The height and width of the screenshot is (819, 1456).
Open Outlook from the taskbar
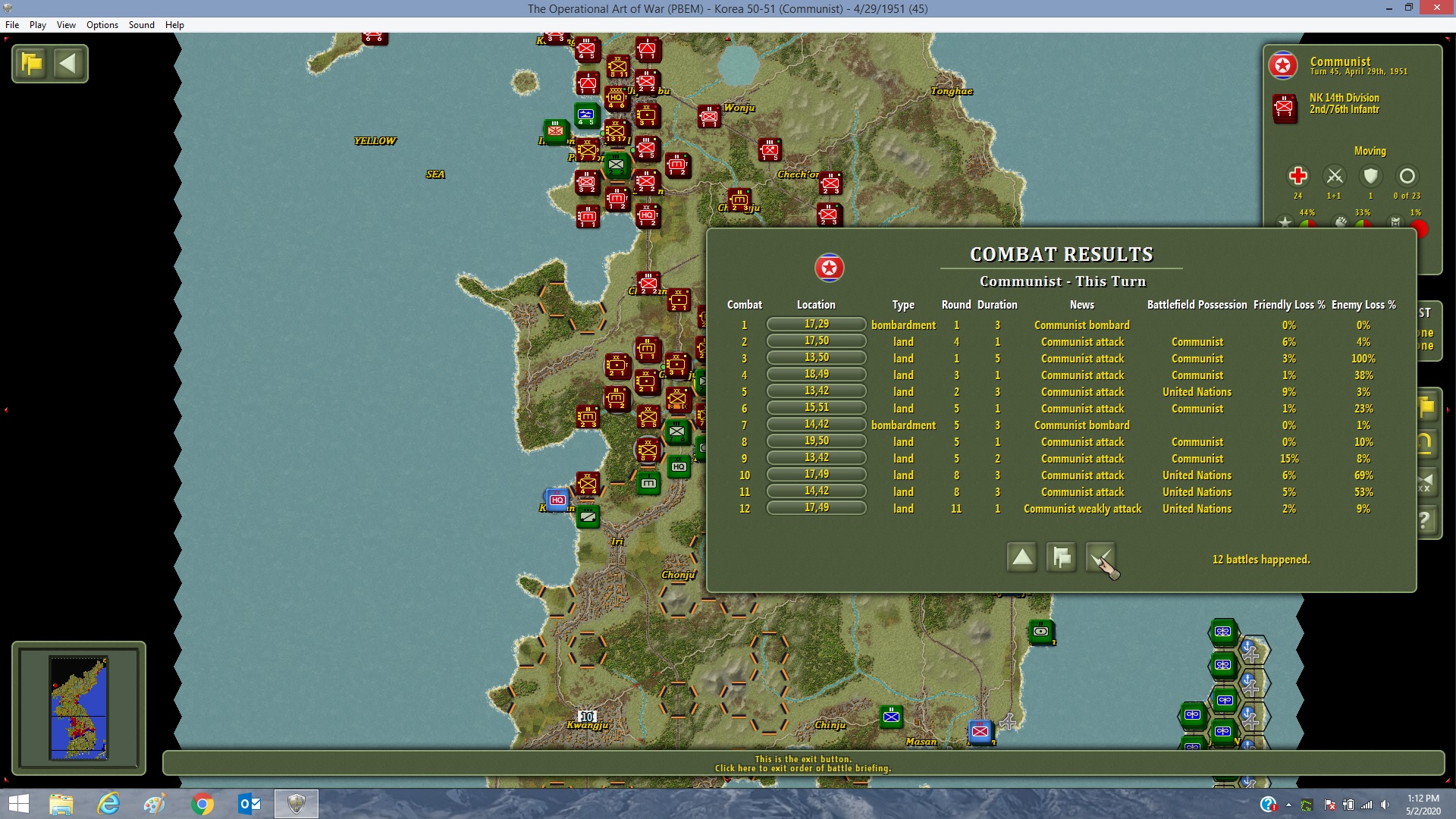pyautogui.click(x=249, y=804)
